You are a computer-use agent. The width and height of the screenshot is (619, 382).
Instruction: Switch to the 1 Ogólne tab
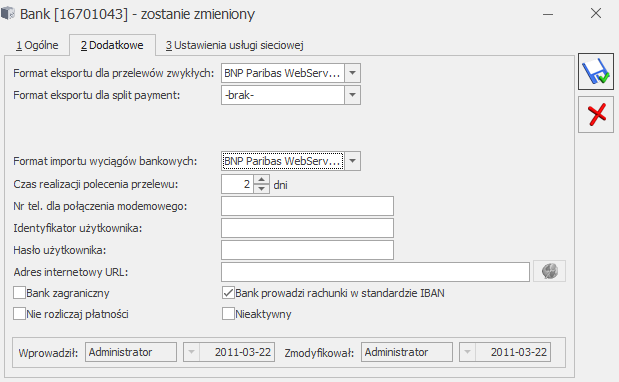pyautogui.click(x=37, y=45)
